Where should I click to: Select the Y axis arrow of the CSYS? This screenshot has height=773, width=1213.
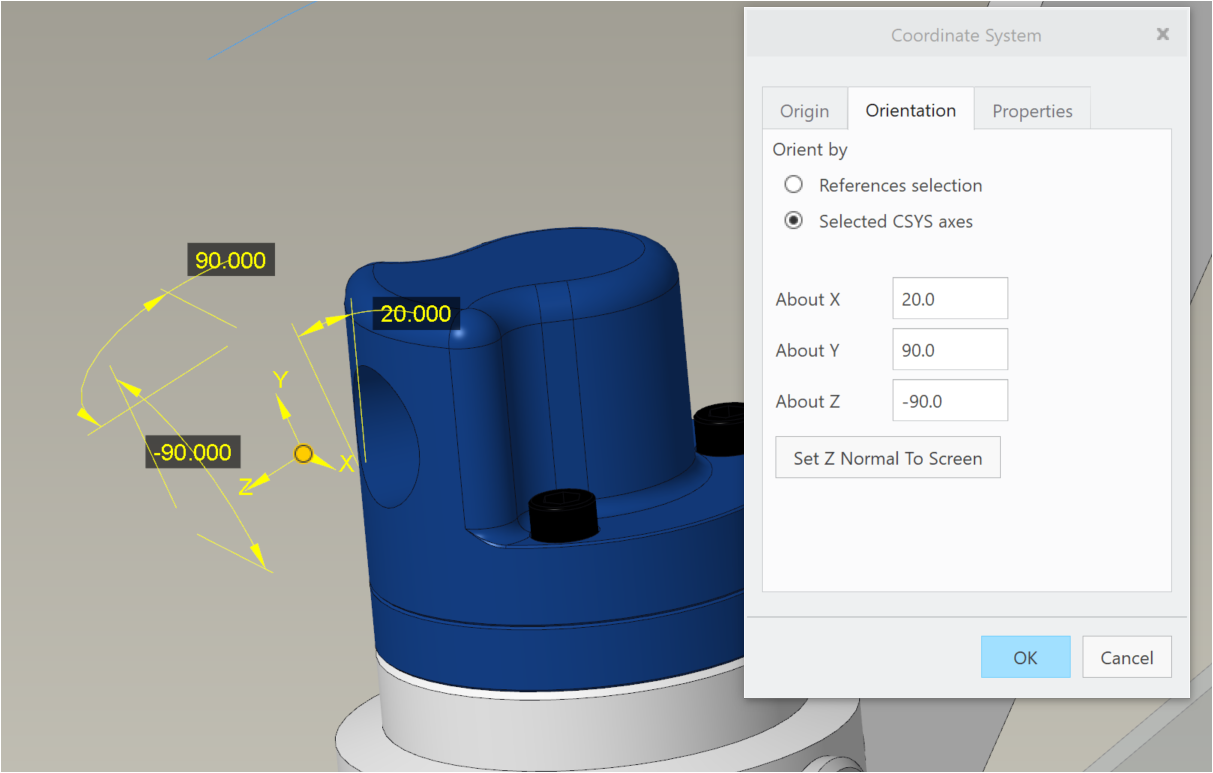point(284,405)
